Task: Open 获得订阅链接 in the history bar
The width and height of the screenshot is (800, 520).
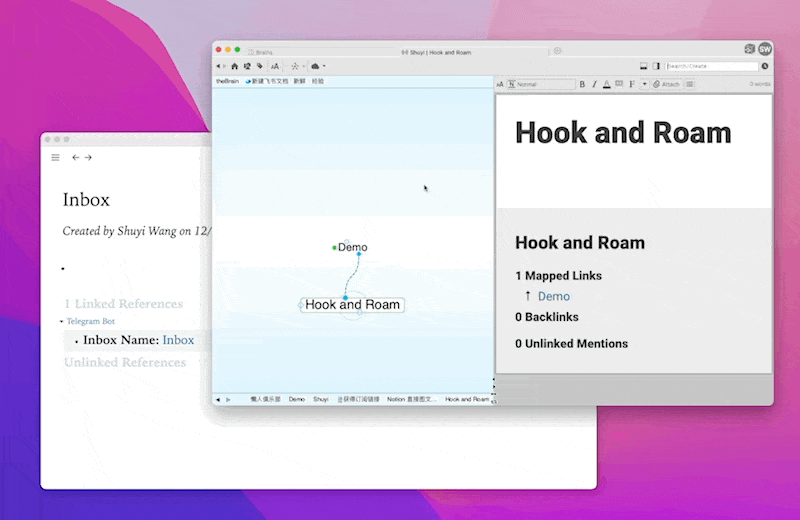Action: [x=358, y=400]
